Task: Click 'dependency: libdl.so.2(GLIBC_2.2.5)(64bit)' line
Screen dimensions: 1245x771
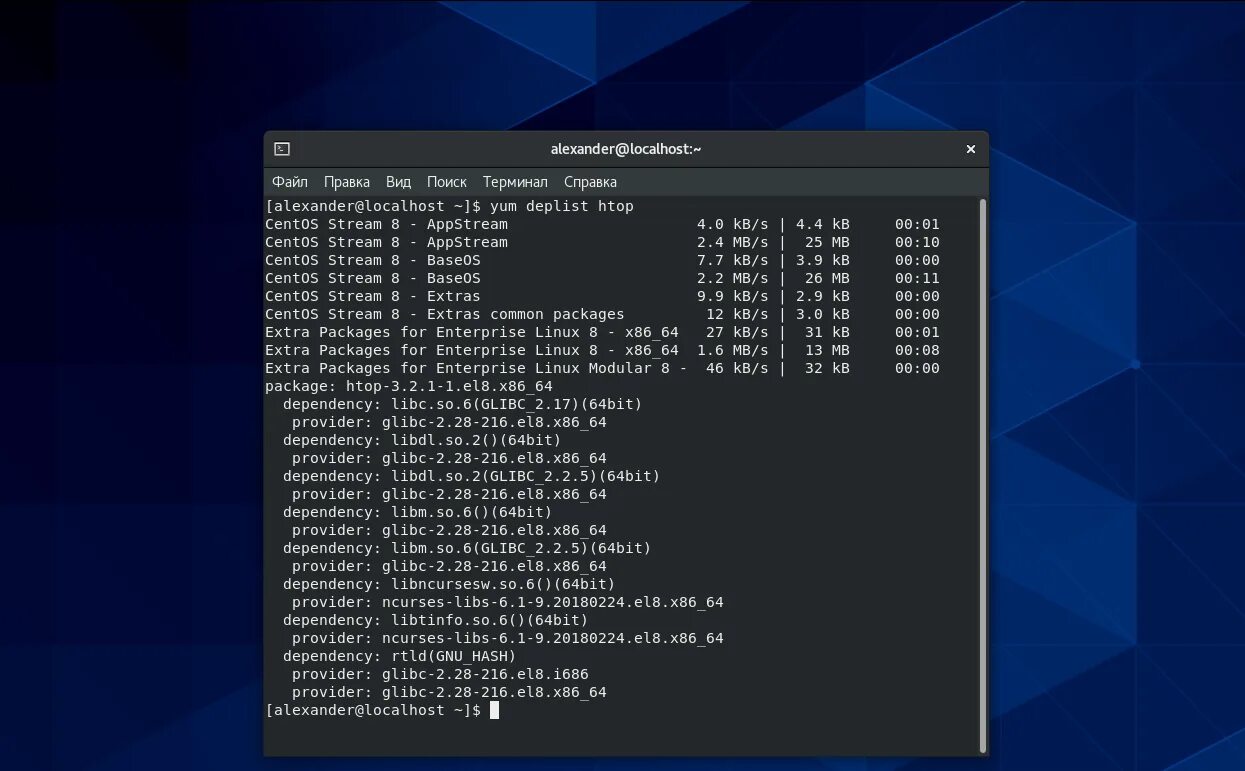Action: (x=471, y=476)
